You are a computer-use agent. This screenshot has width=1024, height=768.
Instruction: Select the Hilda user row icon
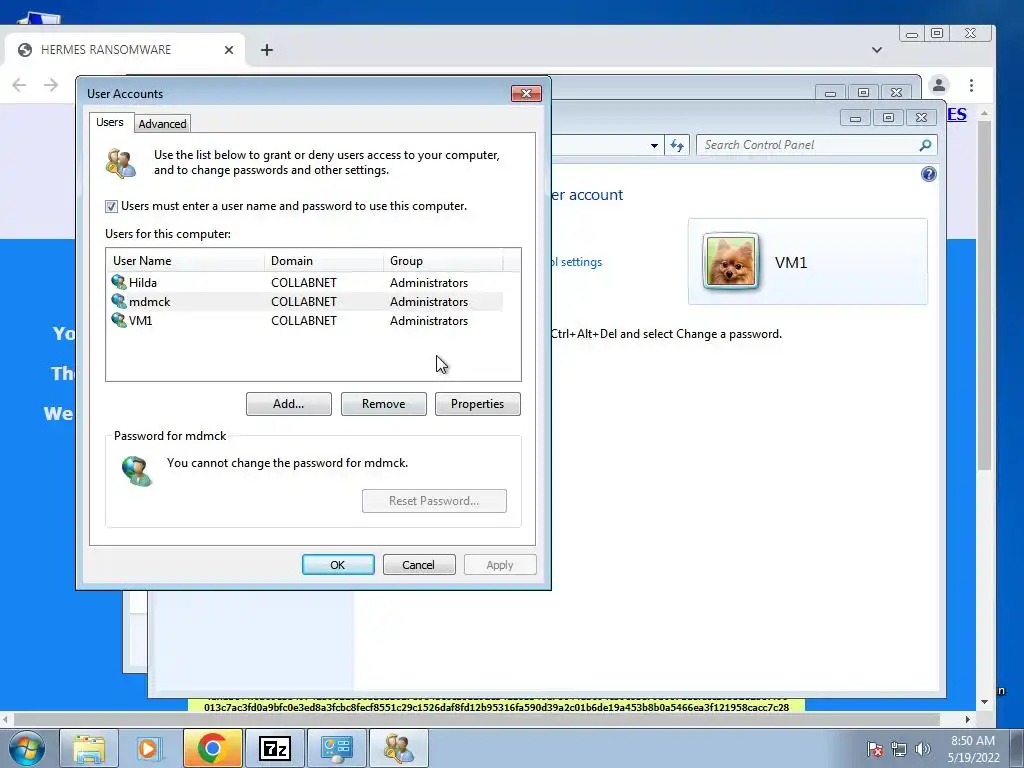point(119,282)
